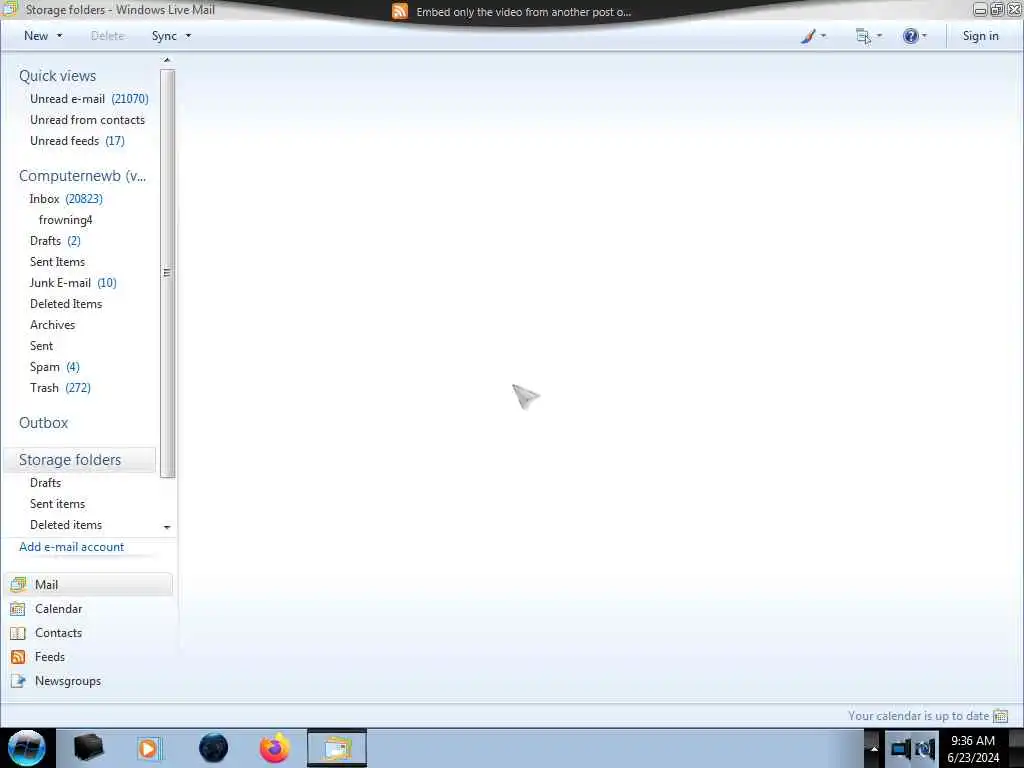Switch to Mail view
Screen dimensions: 1024x768
[90, 584]
